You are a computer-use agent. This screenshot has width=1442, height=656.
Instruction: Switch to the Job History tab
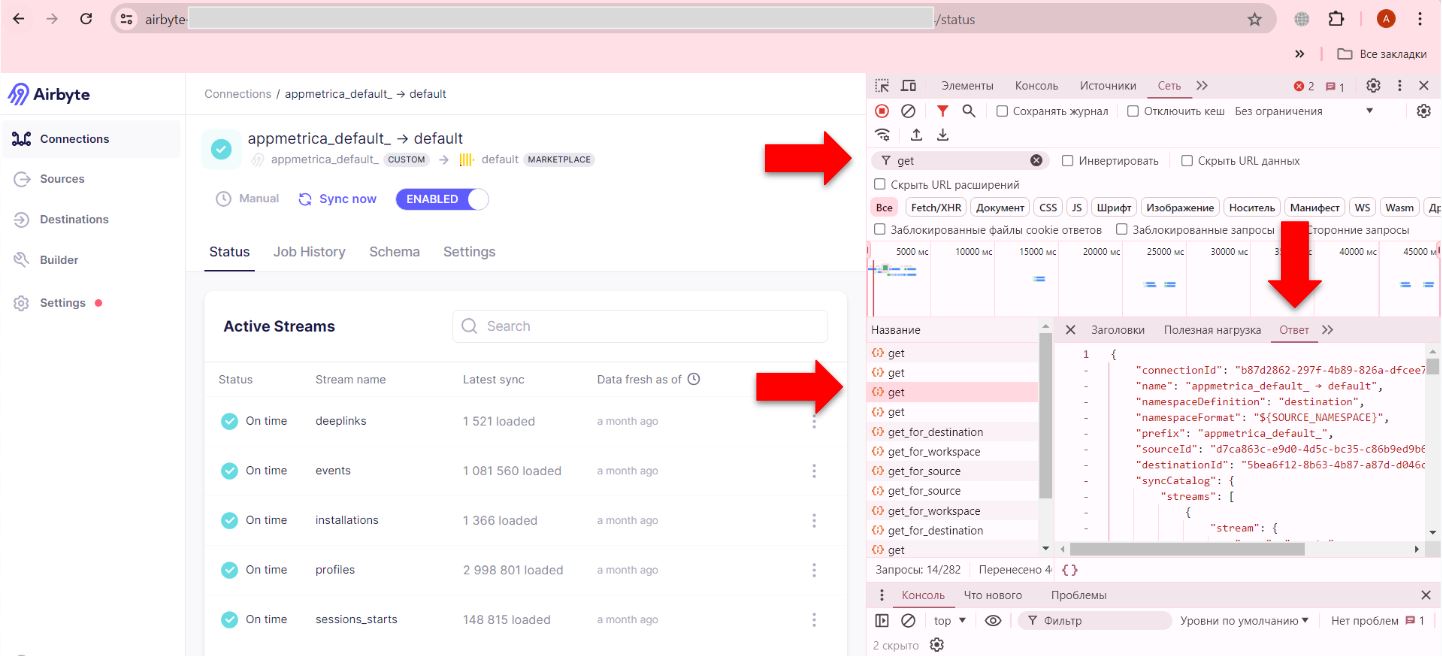point(309,252)
